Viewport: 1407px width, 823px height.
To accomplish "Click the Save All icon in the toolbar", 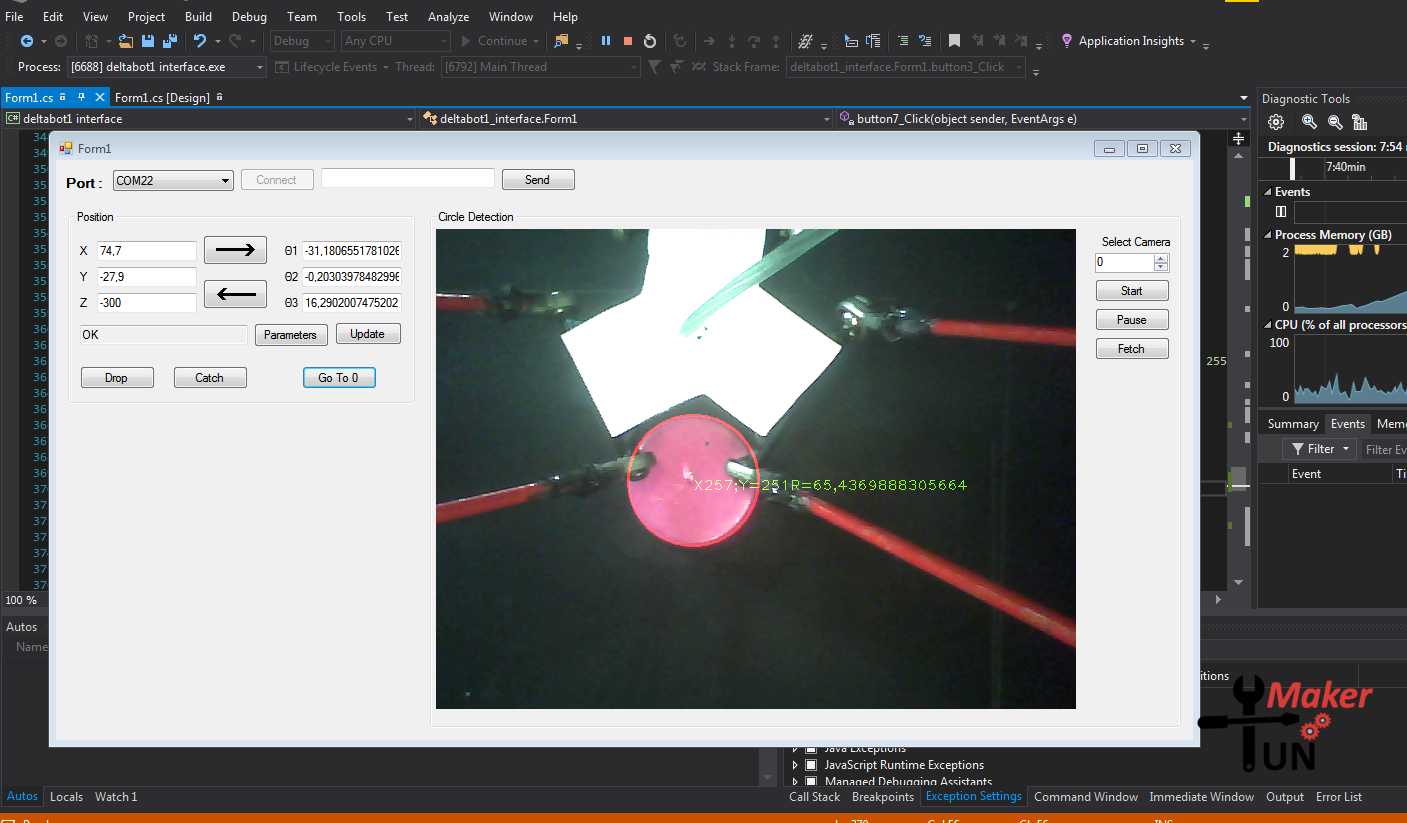I will tap(168, 41).
